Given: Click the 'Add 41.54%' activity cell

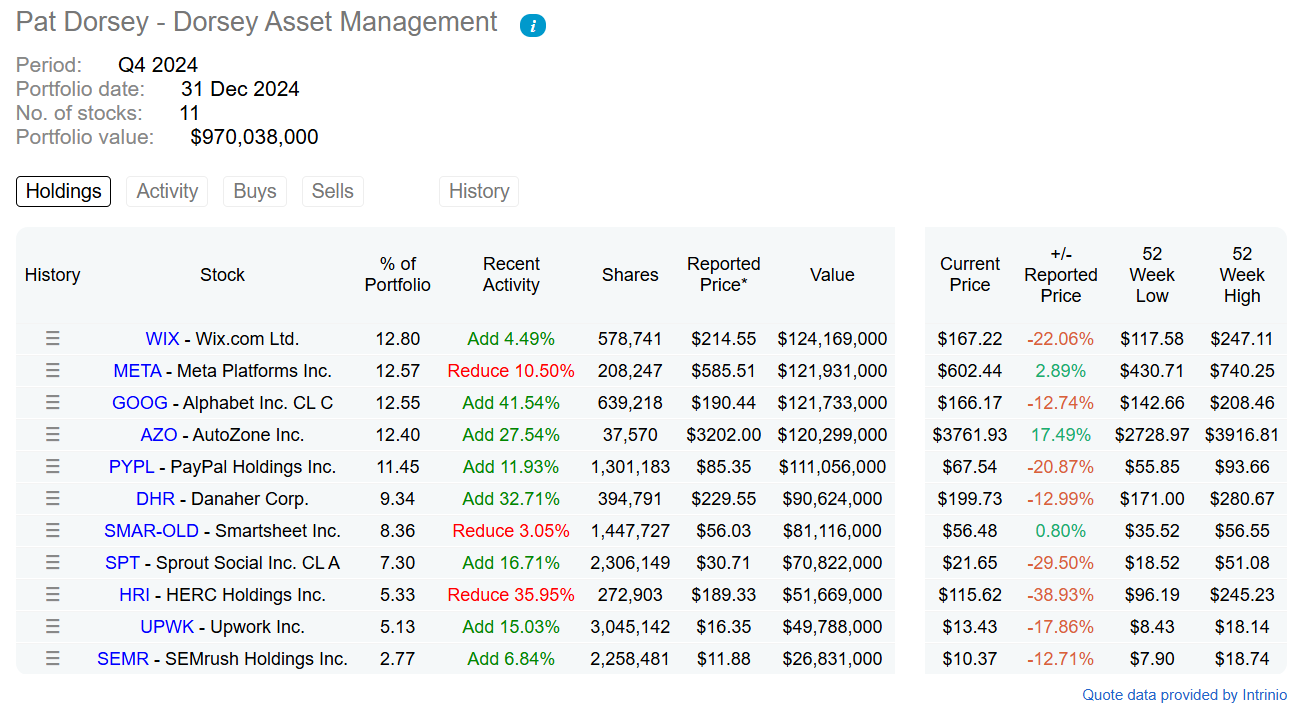Looking at the screenshot, I should tap(511, 403).
